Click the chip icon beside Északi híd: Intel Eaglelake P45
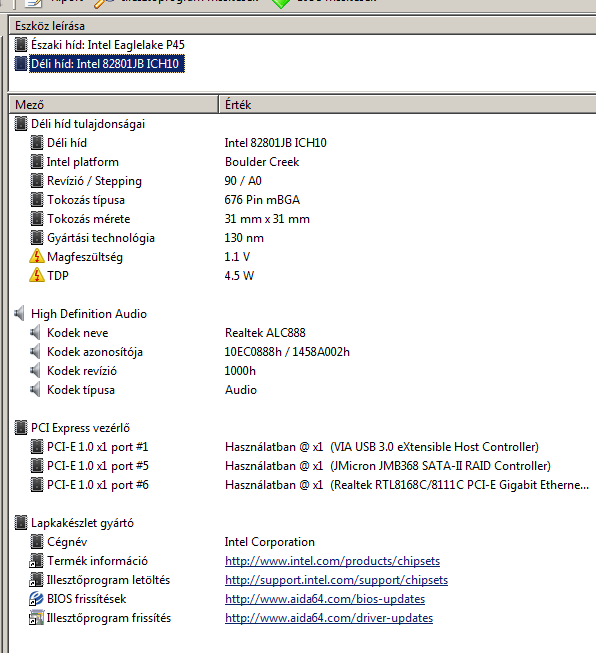Image resolution: width=596 pixels, height=653 pixels. tap(21, 45)
